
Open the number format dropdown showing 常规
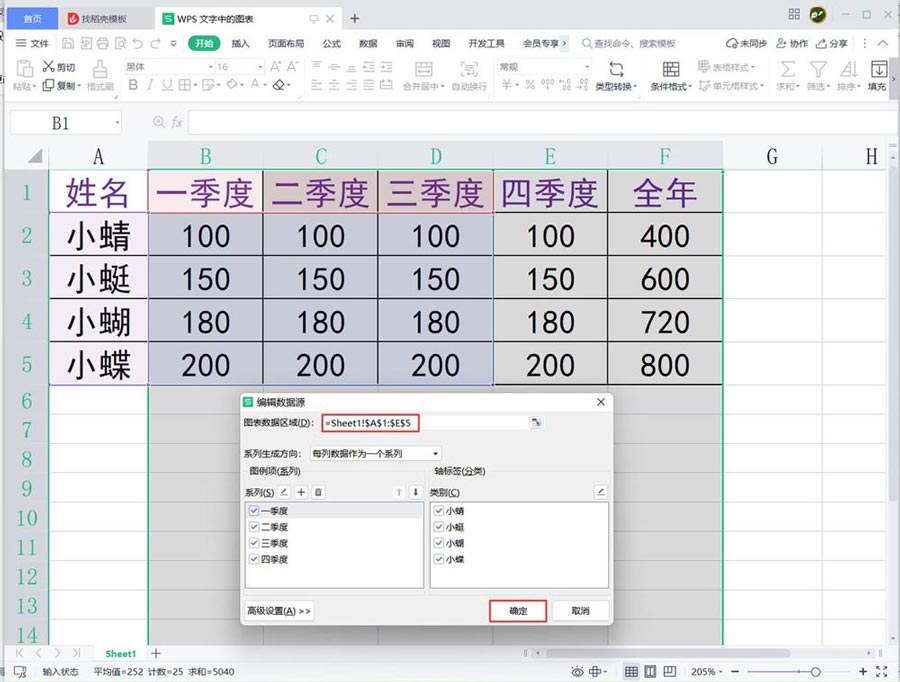tap(587, 67)
